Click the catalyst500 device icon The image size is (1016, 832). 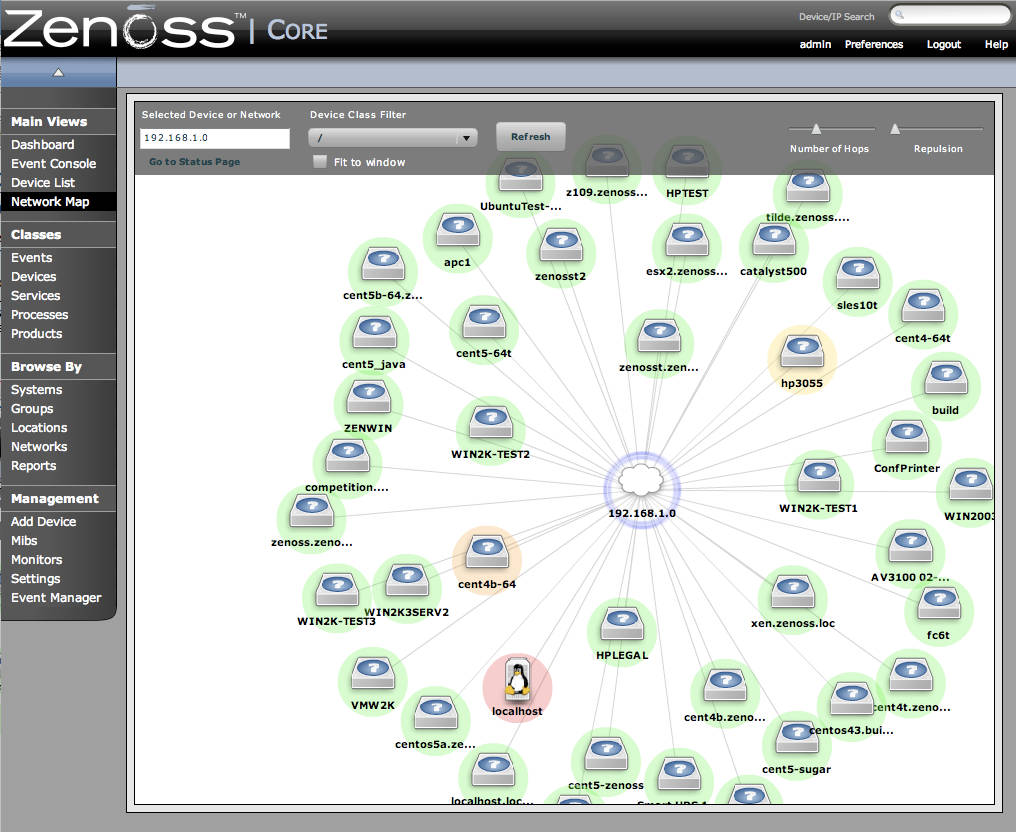773,241
